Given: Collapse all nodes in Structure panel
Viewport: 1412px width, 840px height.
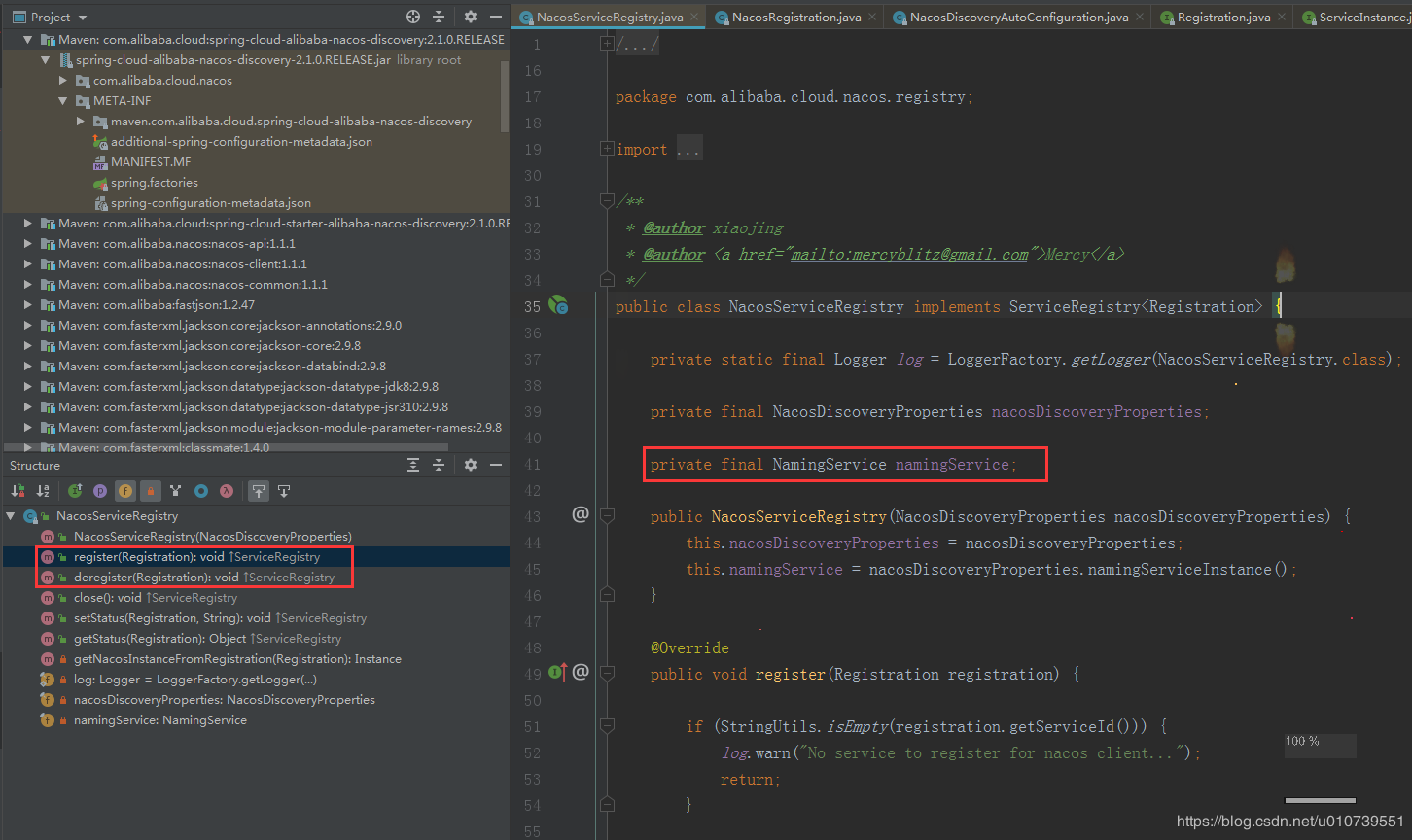Looking at the screenshot, I should [439, 465].
